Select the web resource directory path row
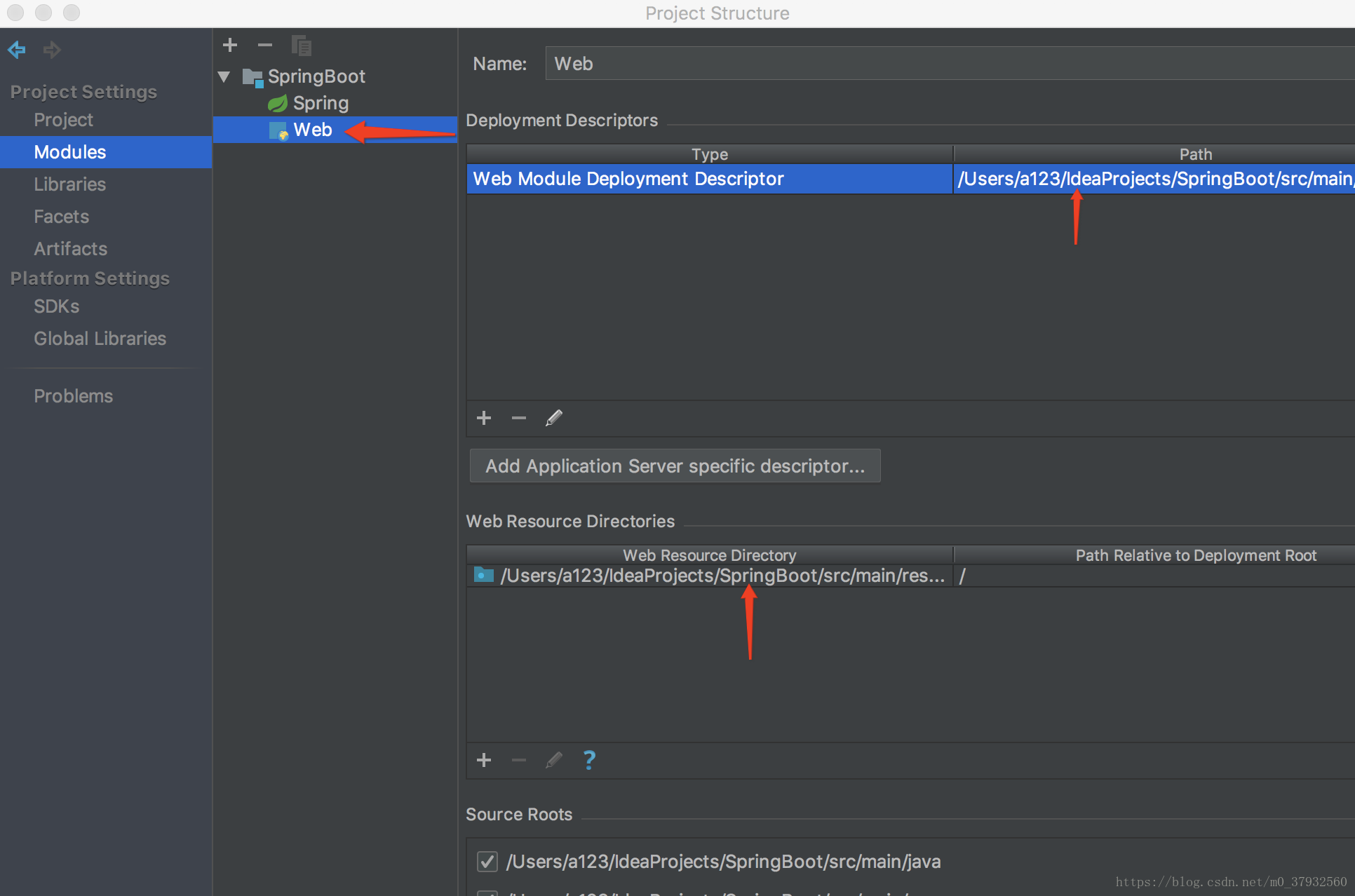This screenshot has height=896, width=1355. 710,576
